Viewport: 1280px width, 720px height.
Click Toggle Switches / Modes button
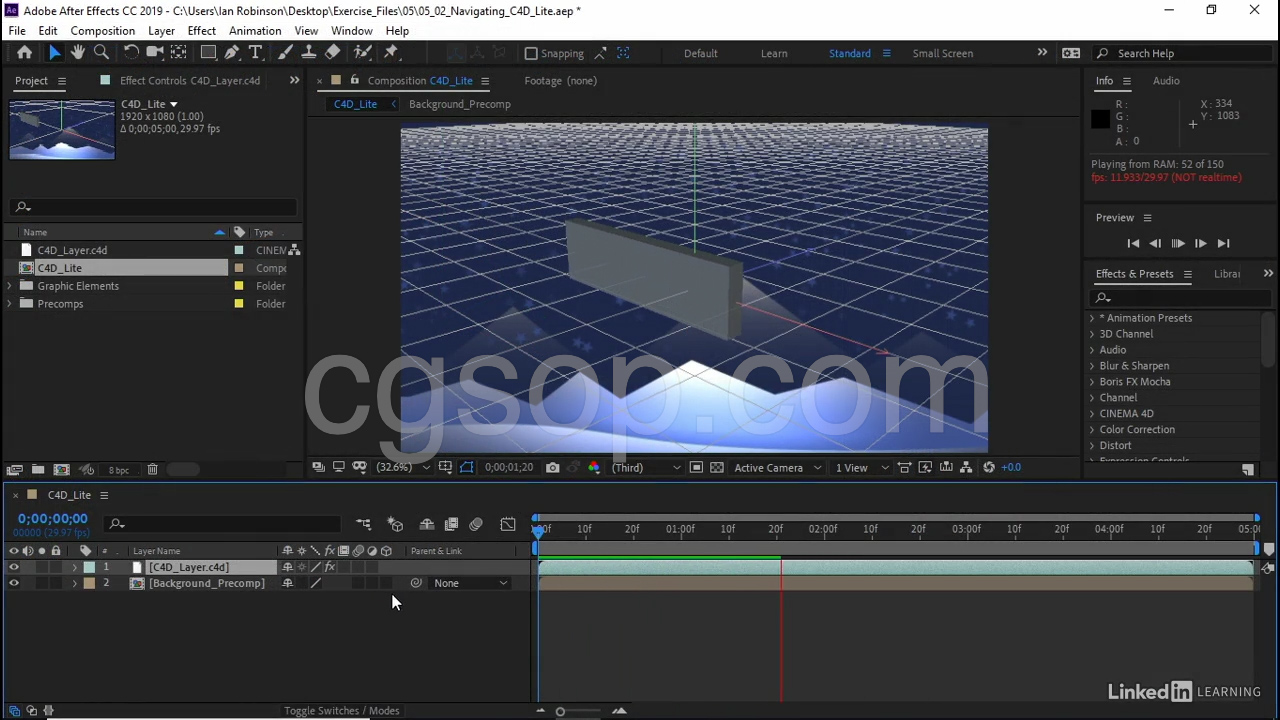click(341, 711)
